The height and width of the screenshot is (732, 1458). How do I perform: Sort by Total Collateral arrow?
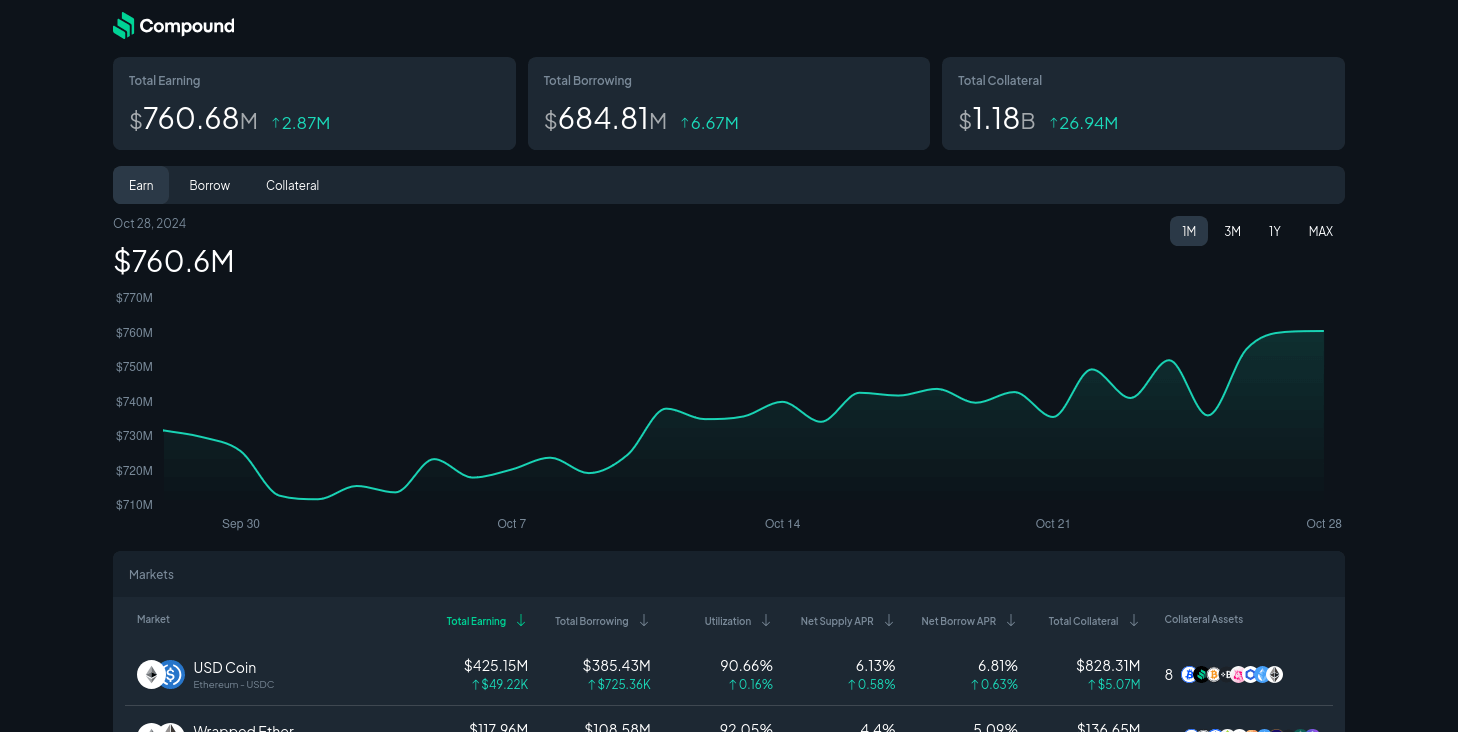[x=1134, y=621]
